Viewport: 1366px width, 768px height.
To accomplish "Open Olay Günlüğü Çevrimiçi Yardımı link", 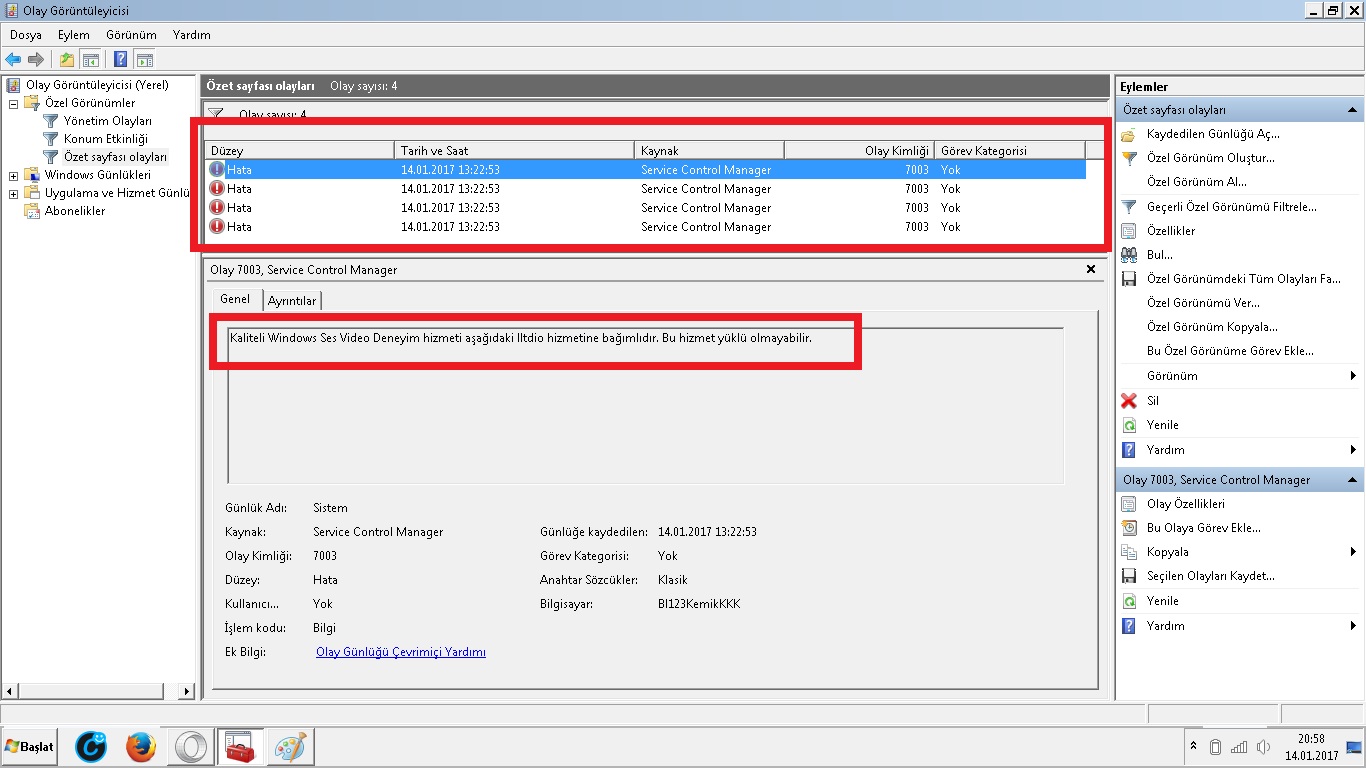I will point(400,652).
